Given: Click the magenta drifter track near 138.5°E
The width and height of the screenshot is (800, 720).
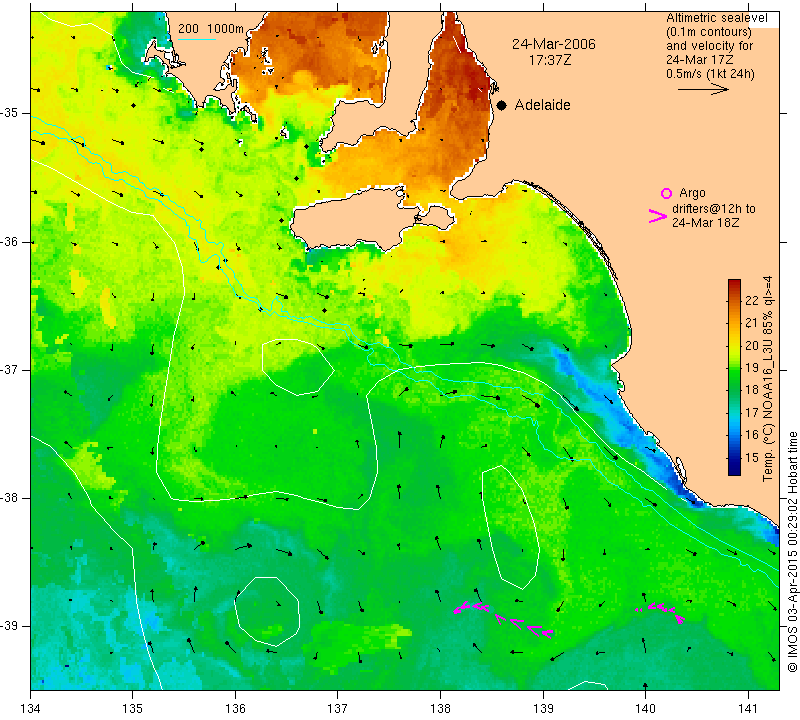Looking at the screenshot, I should pos(504,619).
